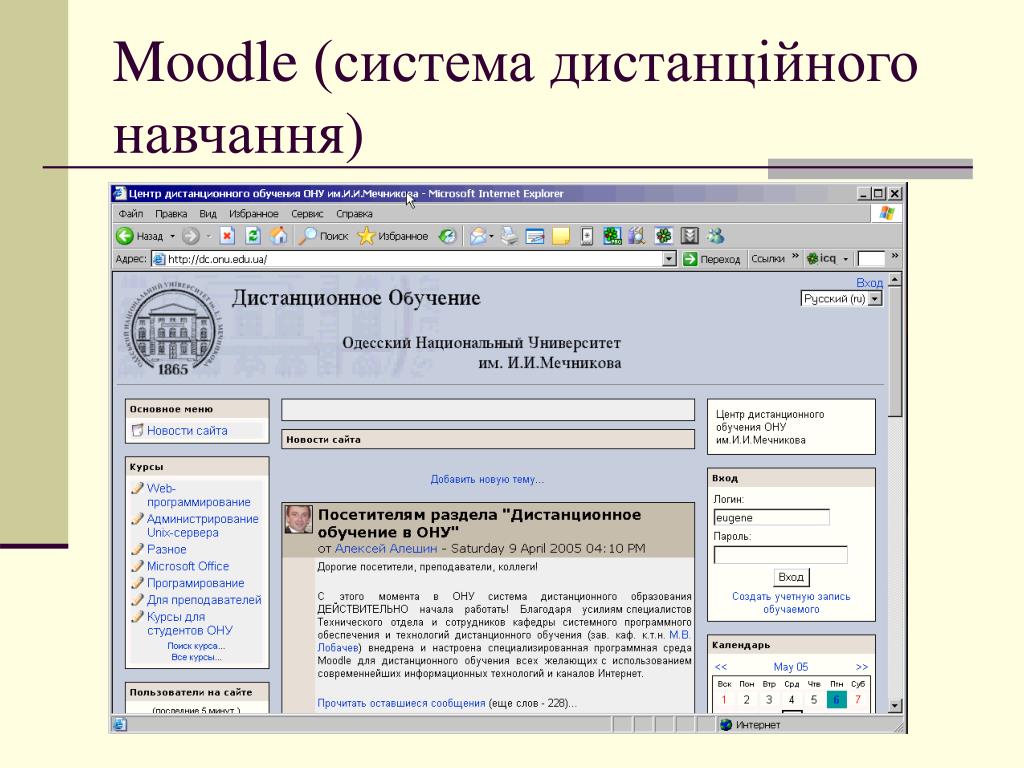Go to previous month in calendar

pyautogui.click(x=721, y=667)
